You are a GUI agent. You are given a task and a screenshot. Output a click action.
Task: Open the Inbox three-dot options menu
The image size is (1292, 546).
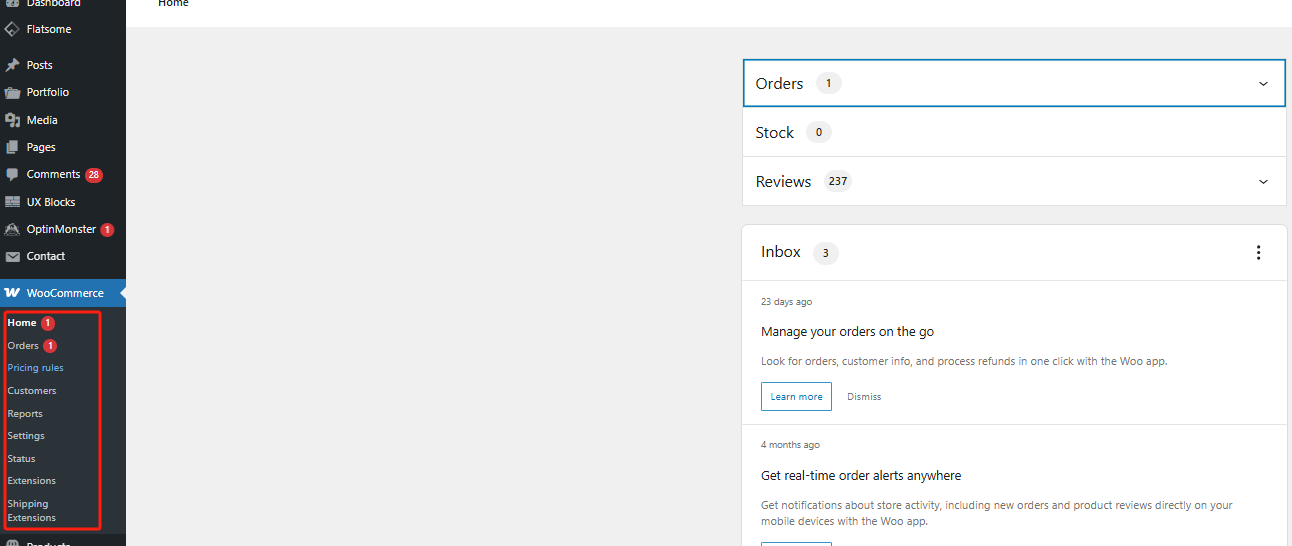1258,253
